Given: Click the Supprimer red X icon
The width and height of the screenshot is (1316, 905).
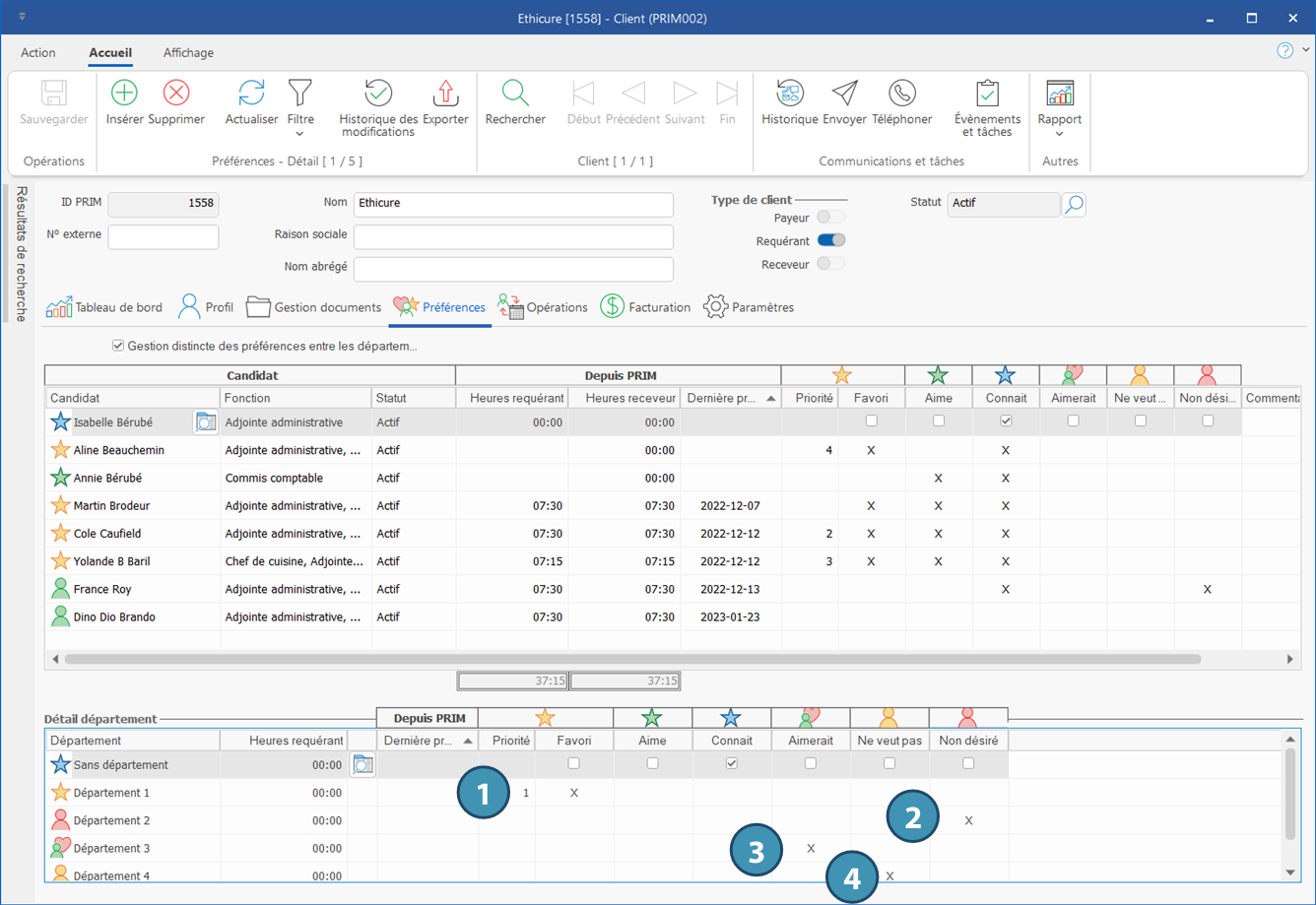Looking at the screenshot, I should [x=176, y=94].
